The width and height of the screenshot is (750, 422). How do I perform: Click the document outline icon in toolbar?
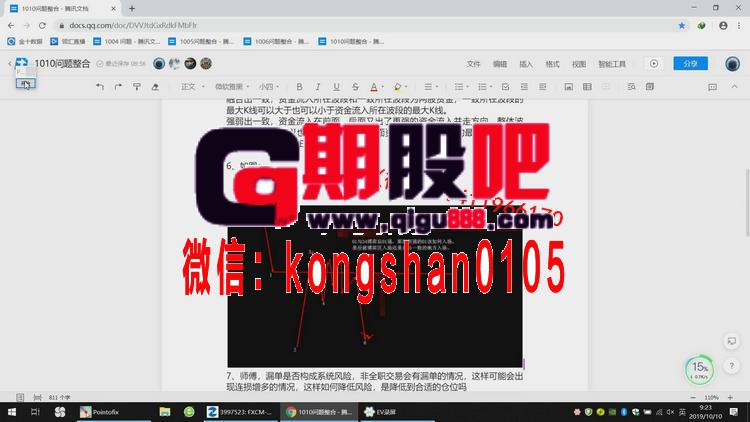[x=650, y=87]
